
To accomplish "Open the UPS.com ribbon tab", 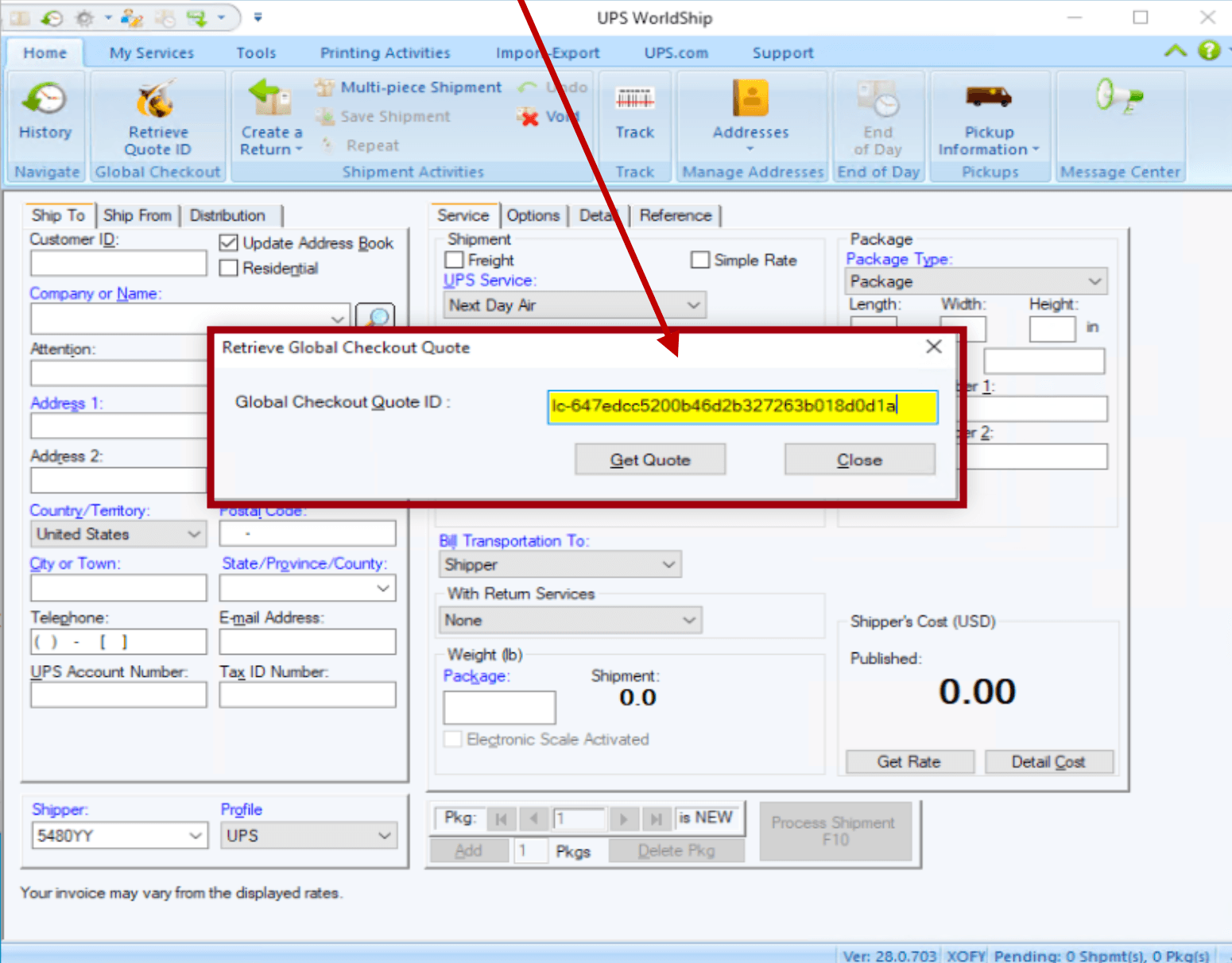I will point(676,53).
